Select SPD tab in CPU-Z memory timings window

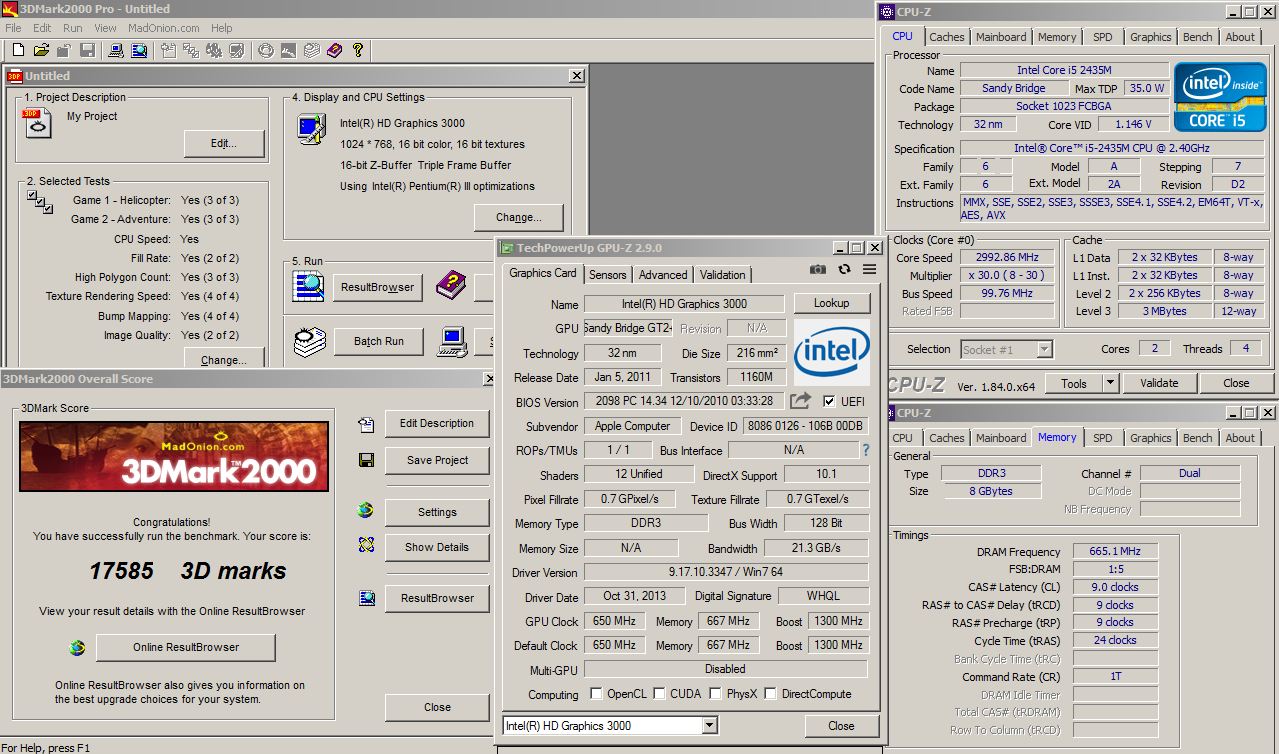pos(1102,438)
